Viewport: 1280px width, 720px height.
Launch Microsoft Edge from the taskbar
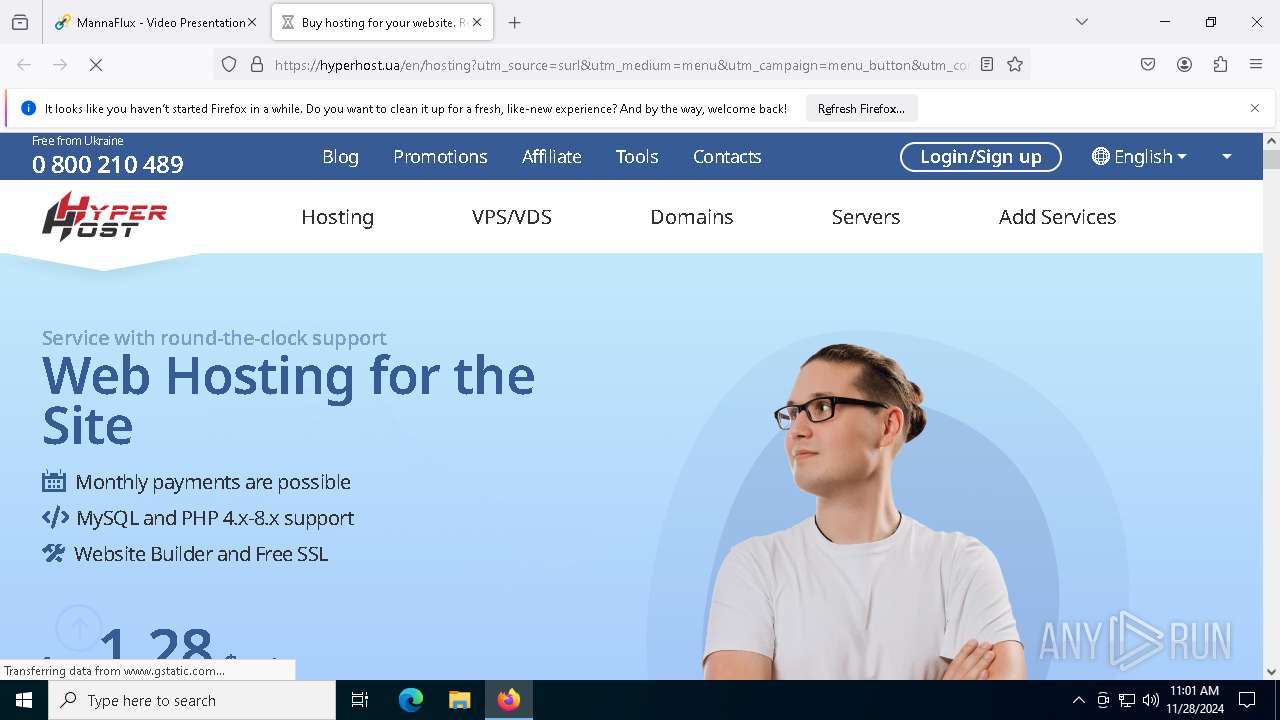[411, 700]
